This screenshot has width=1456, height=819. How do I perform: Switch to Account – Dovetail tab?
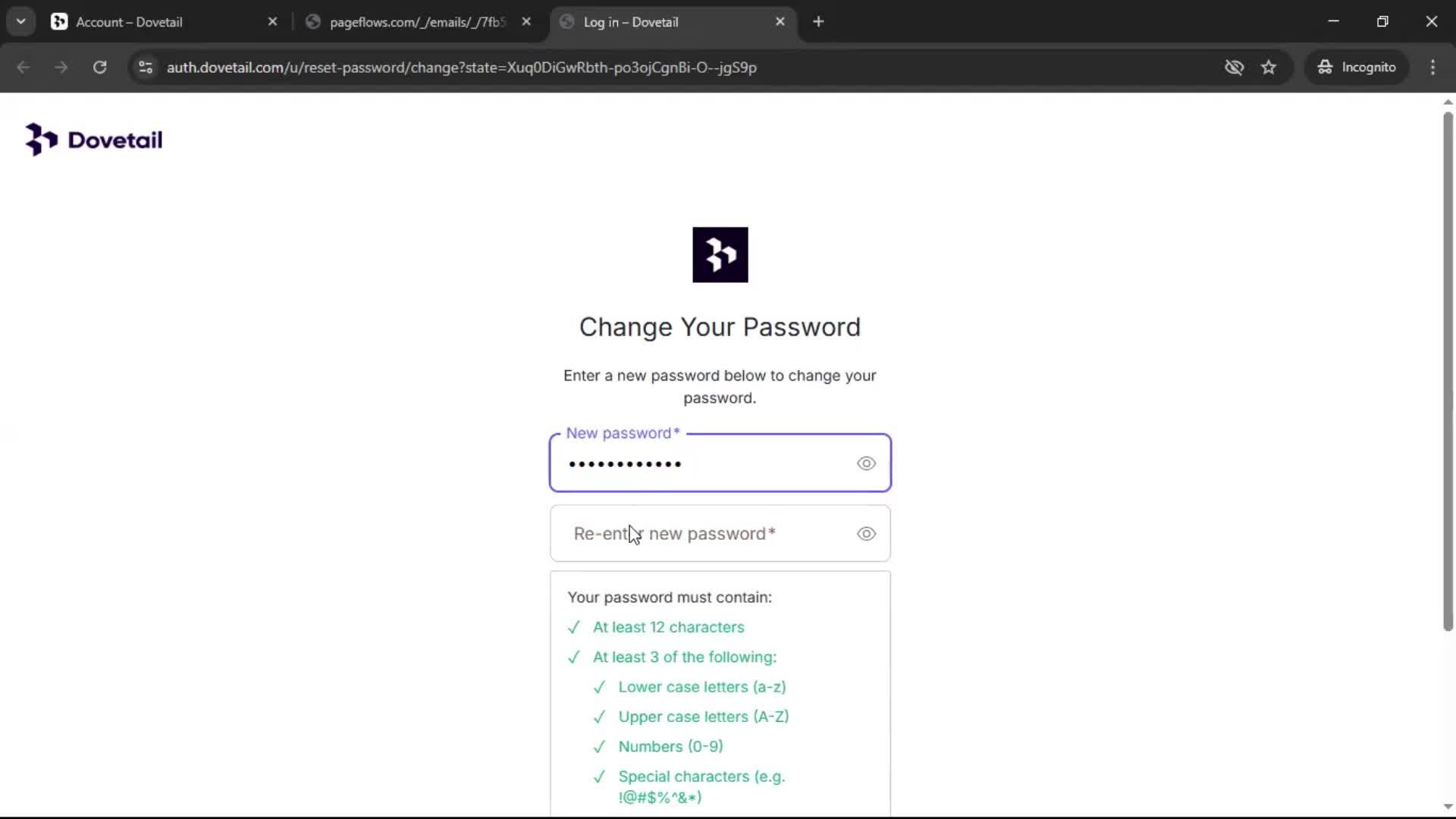(x=152, y=22)
